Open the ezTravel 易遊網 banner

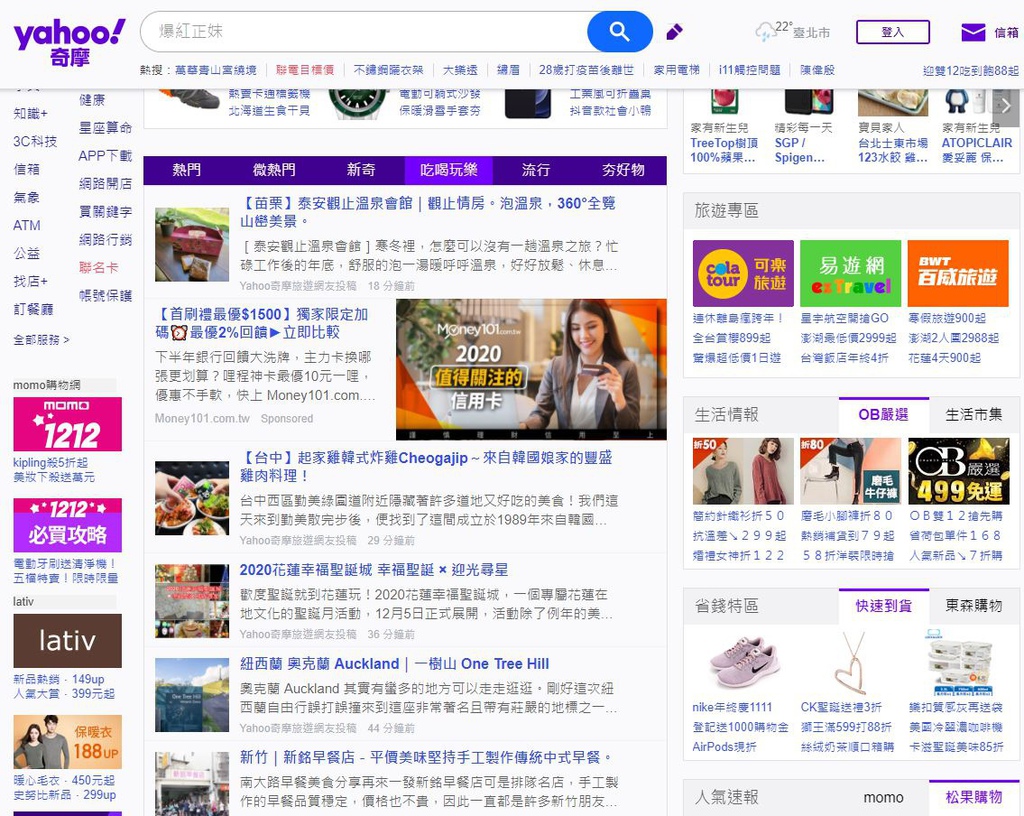[850, 273]
